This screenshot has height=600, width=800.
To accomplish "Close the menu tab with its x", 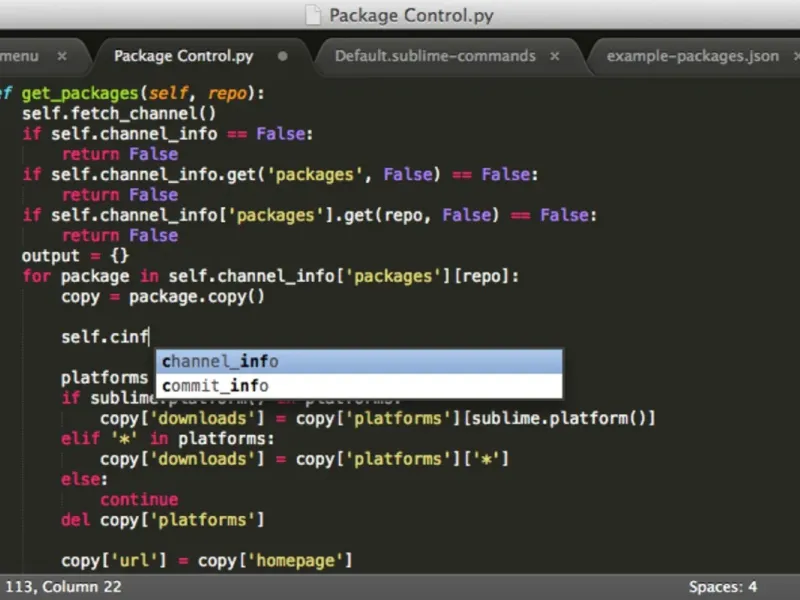I will [x=62, y=56].
